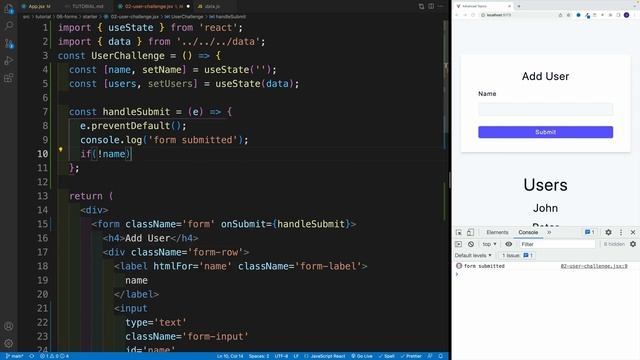Open the Explorer view in VS Code
Image resolution: width=640 pixels, height=360 pixels.
click(9, 9)
